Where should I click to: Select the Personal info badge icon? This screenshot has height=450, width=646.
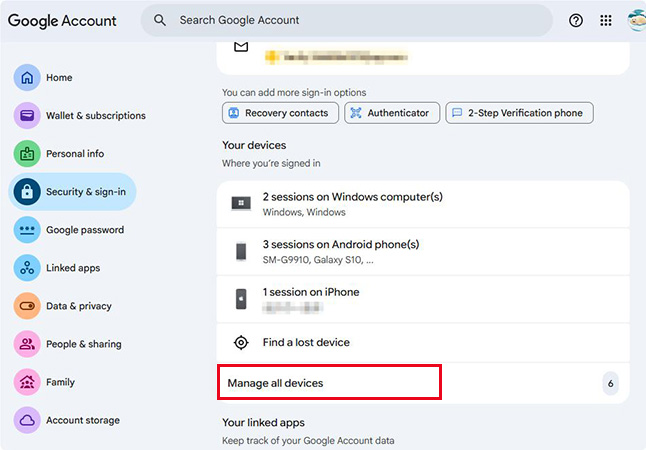coord(27,154)
